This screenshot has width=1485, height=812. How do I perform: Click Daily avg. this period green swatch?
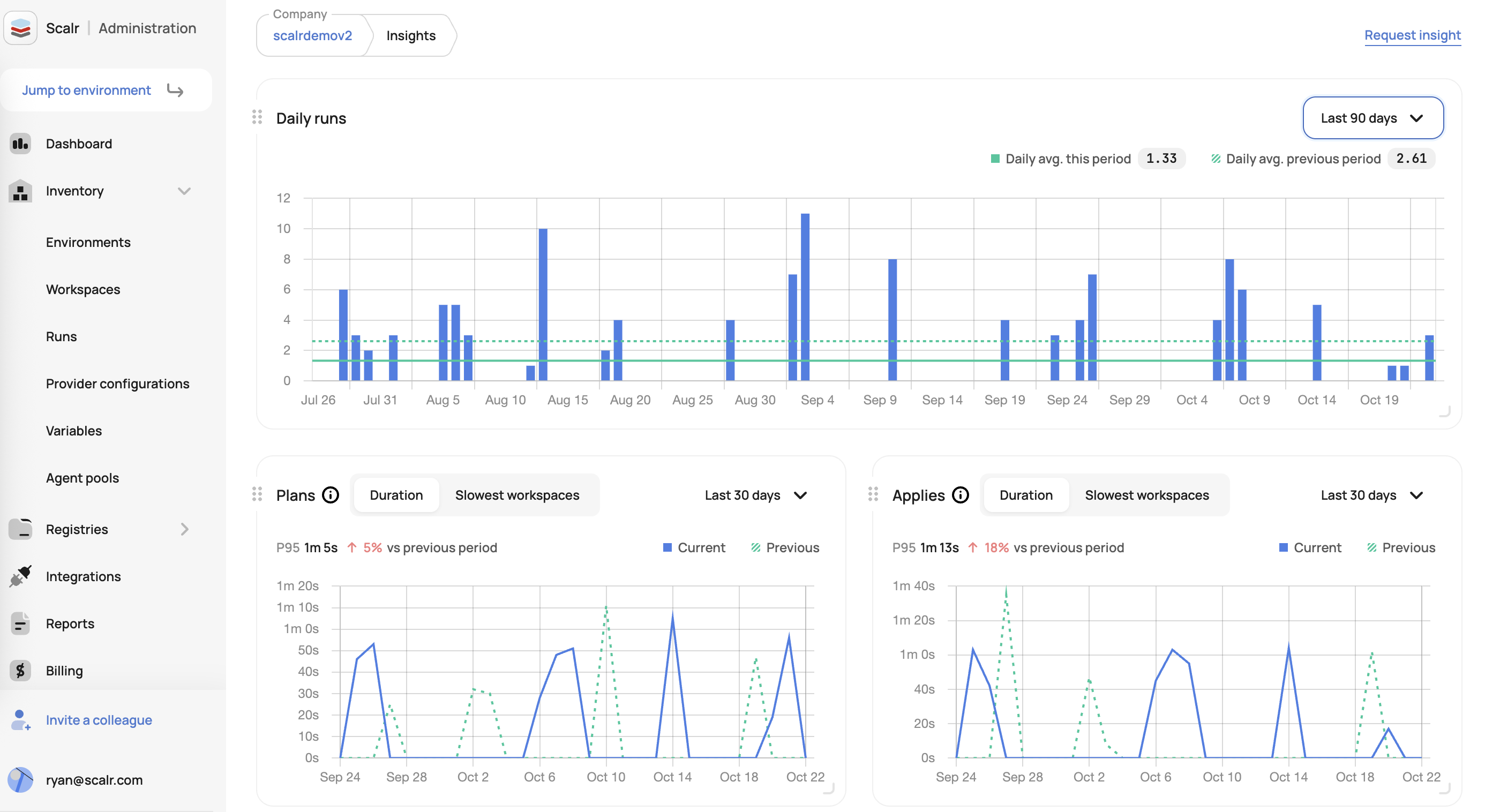[x=994, y=159]
